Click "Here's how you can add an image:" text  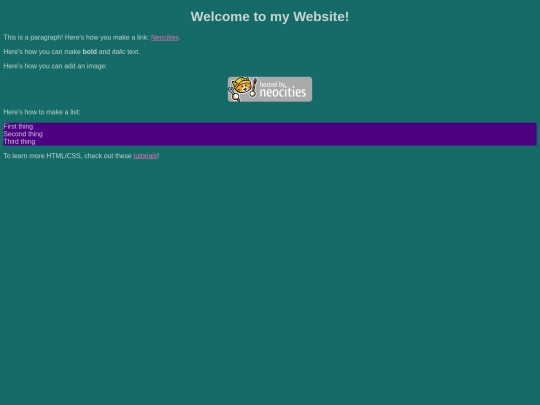[55, 66]
